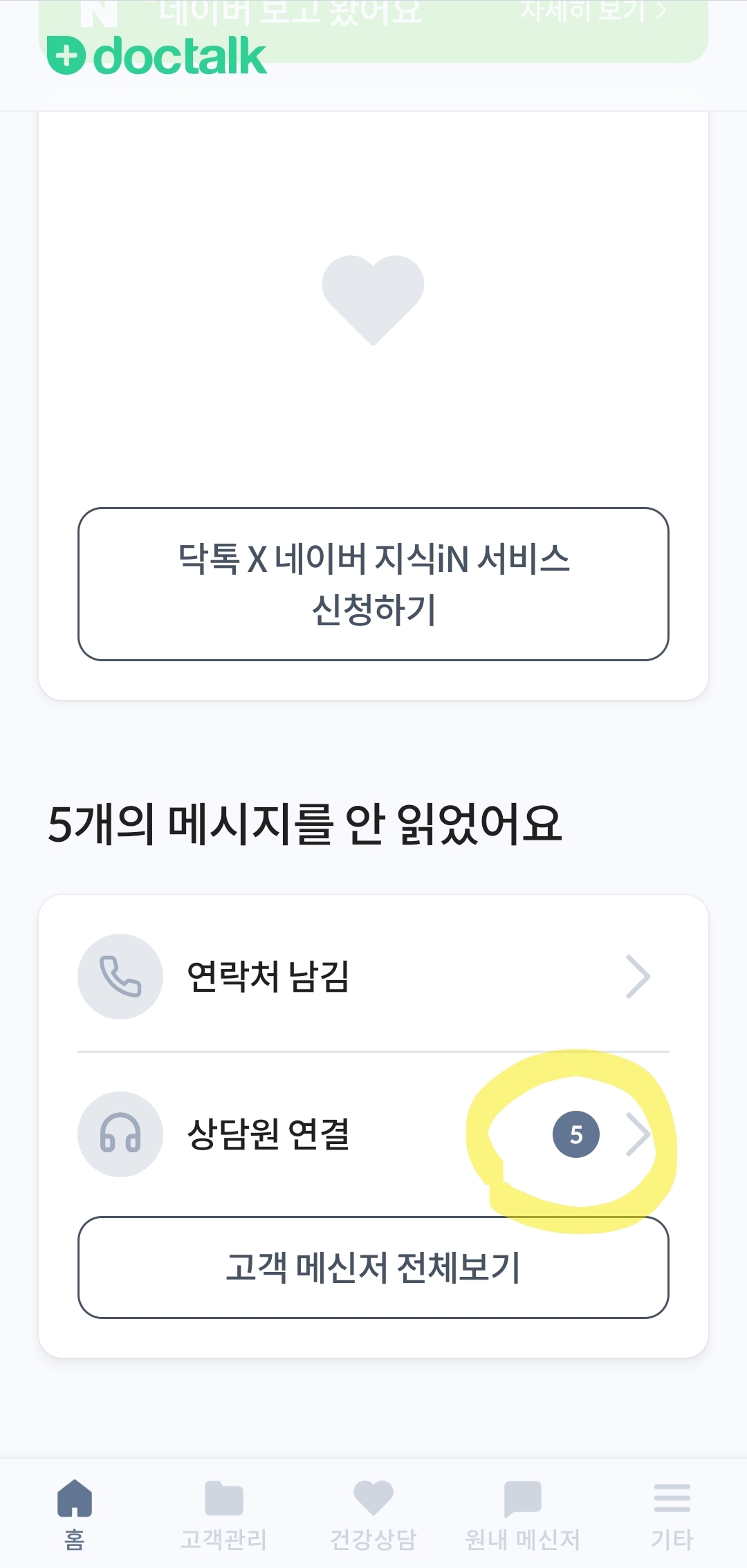The image size is (747, 1568).
Task: Open the 연락처 남김 row label
Action: pos(268,977)
